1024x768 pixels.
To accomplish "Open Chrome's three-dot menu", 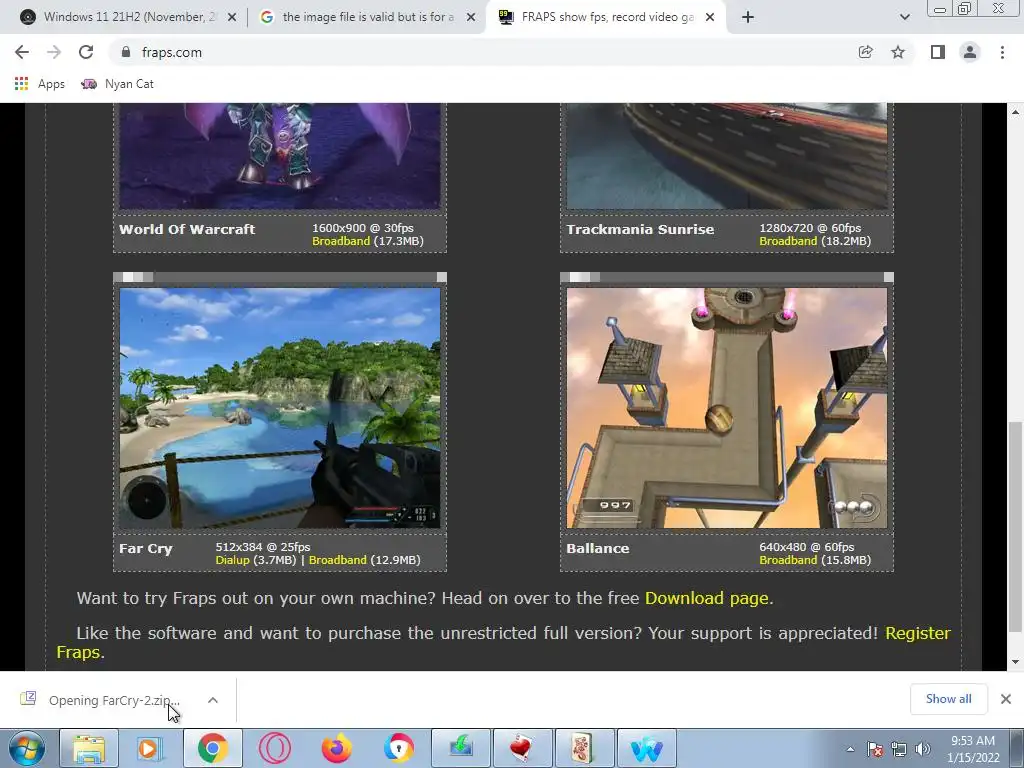I will click(1002, 52).
